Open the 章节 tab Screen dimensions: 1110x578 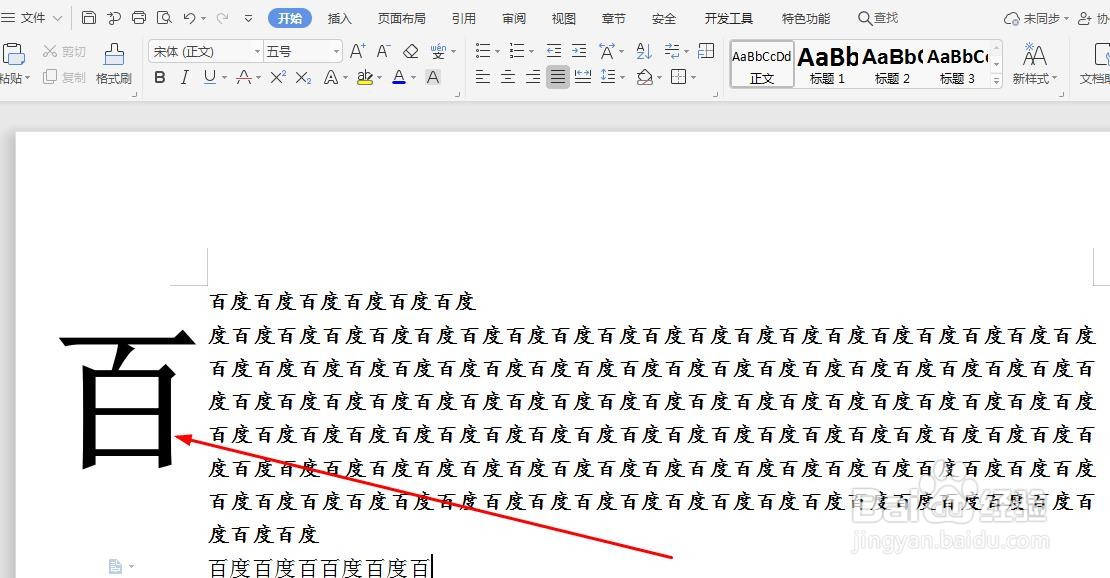point(613,18)
